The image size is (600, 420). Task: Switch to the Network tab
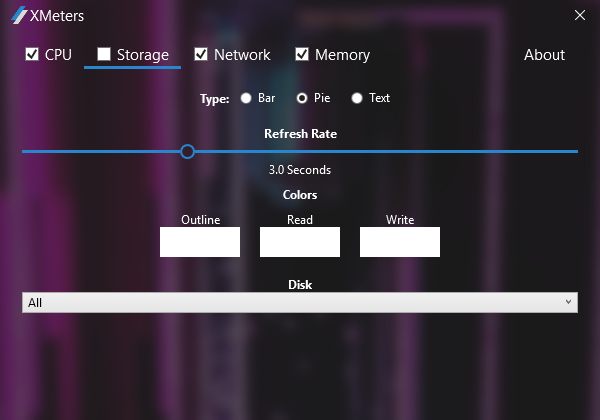(x=242, y=55)
